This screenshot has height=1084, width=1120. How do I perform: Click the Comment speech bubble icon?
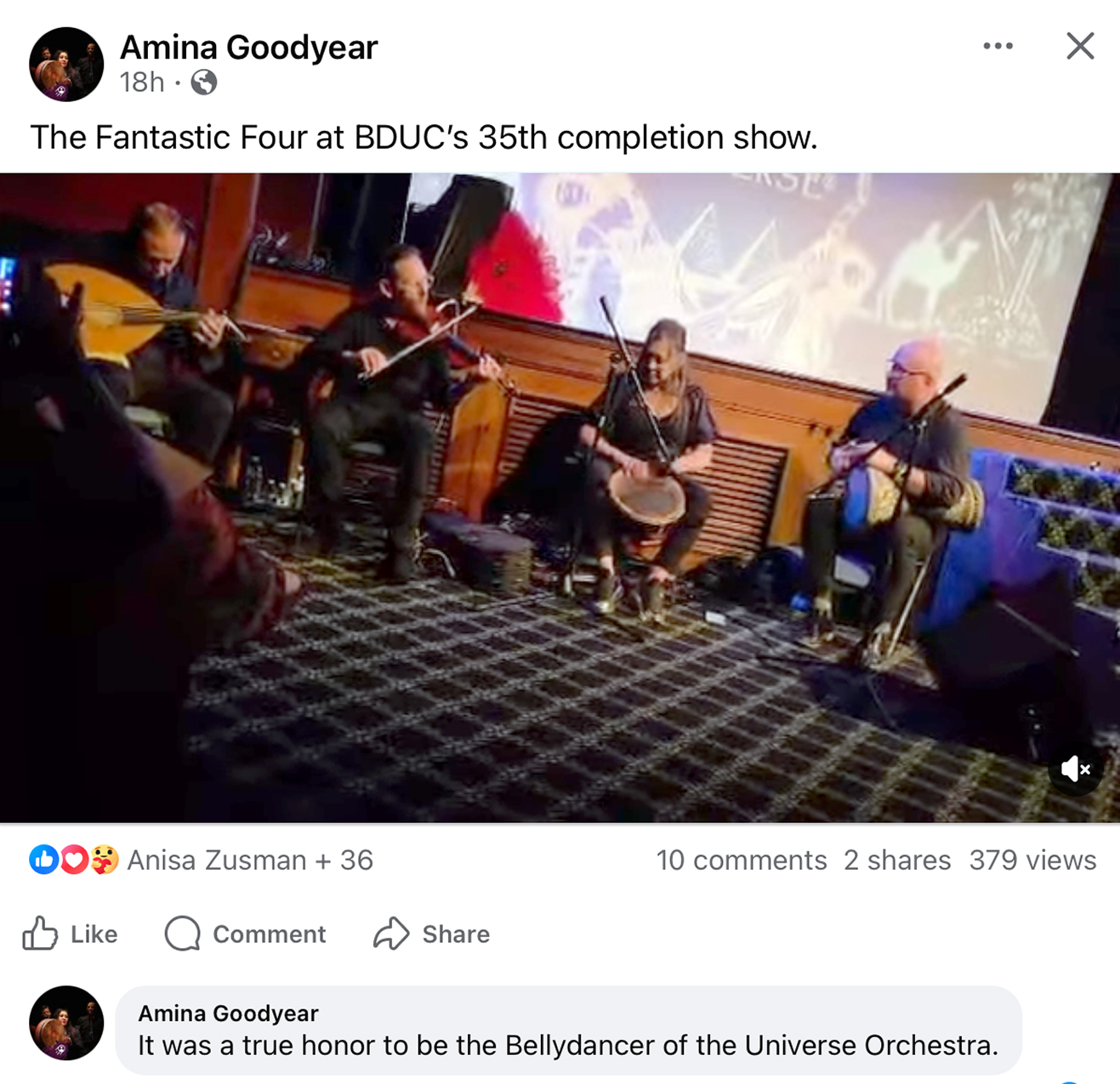tap(182, 934)
